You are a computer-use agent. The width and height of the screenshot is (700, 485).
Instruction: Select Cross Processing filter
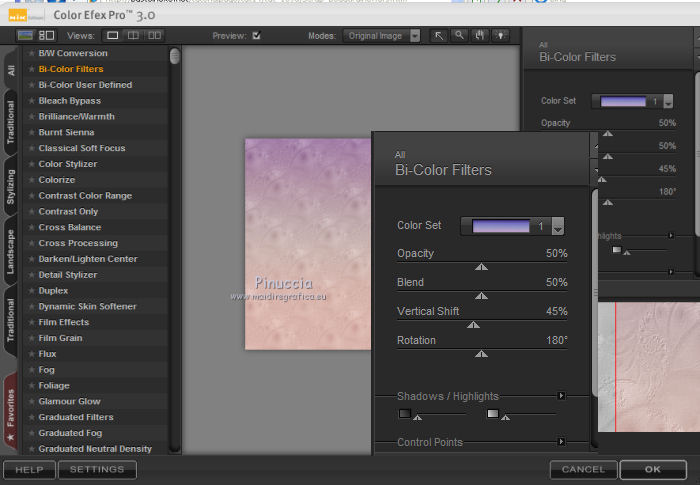(x=78, y=243)
